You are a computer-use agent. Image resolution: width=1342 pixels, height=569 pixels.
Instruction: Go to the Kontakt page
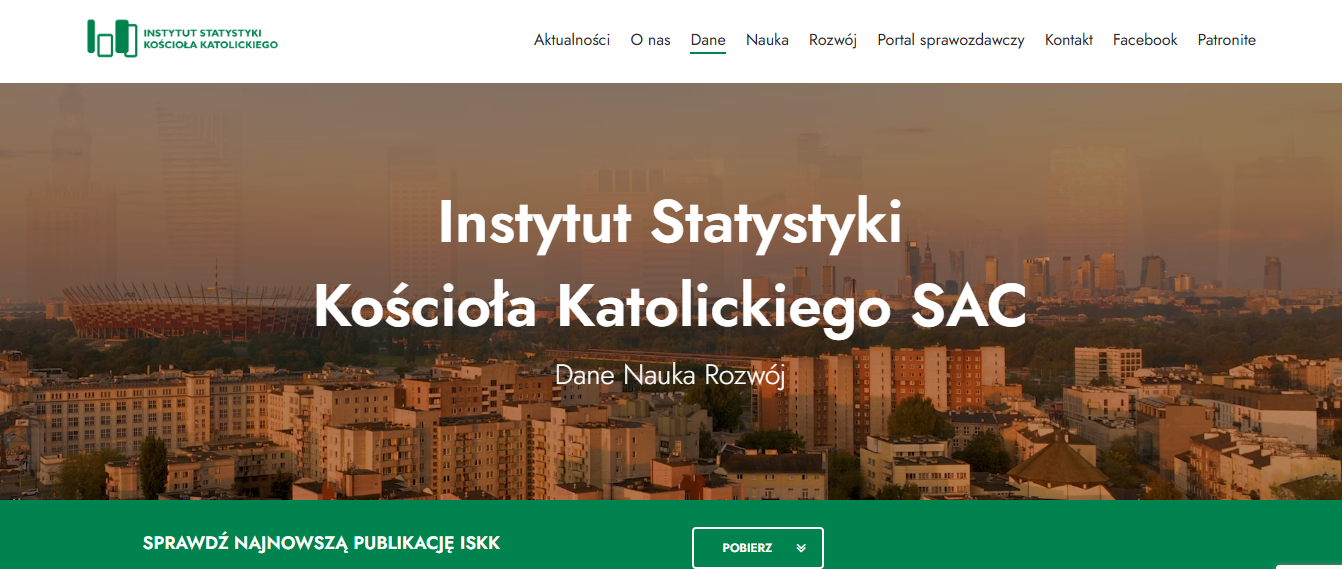[1069, 40]
